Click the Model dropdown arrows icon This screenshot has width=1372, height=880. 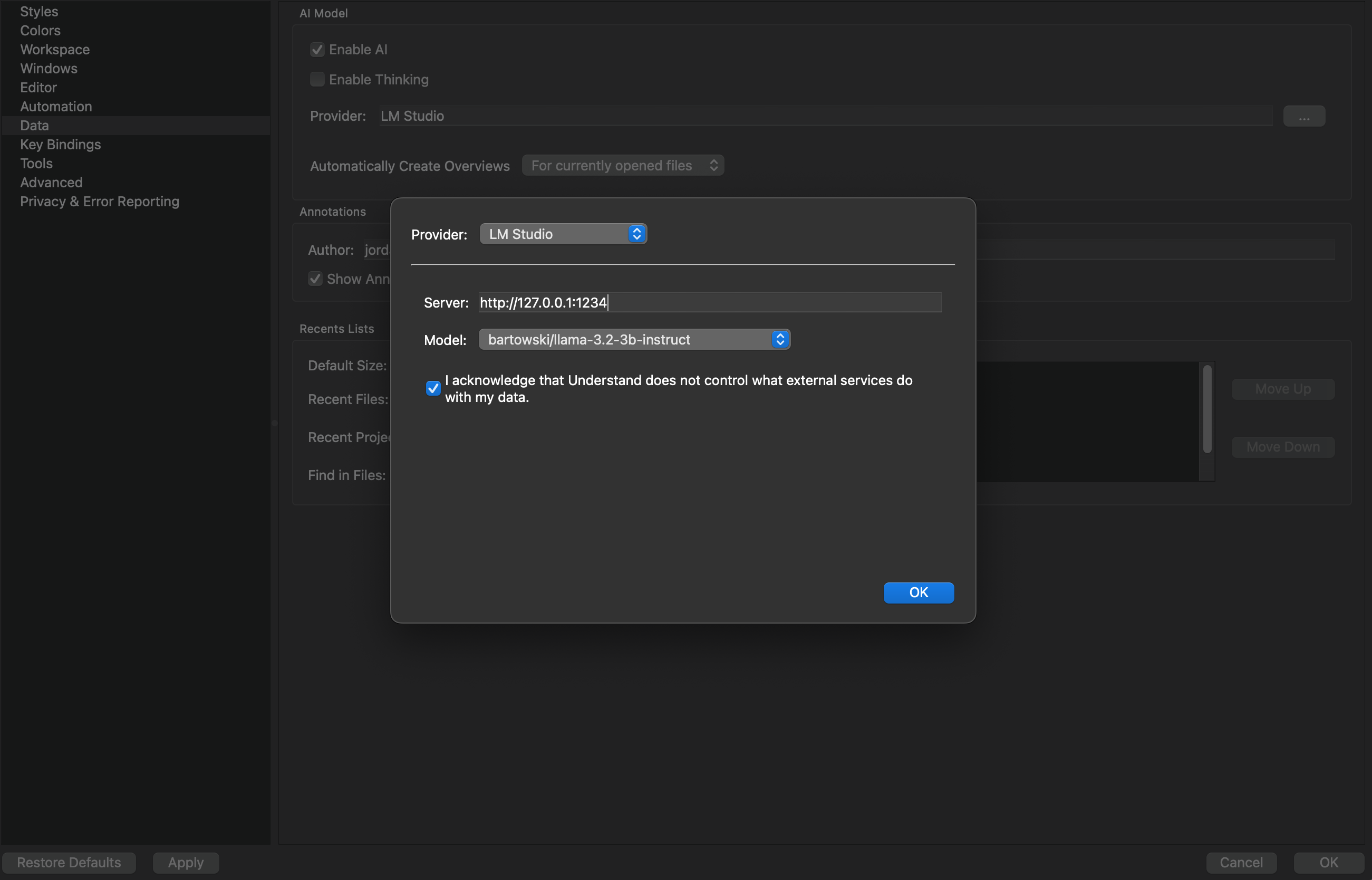click(780, 339)
